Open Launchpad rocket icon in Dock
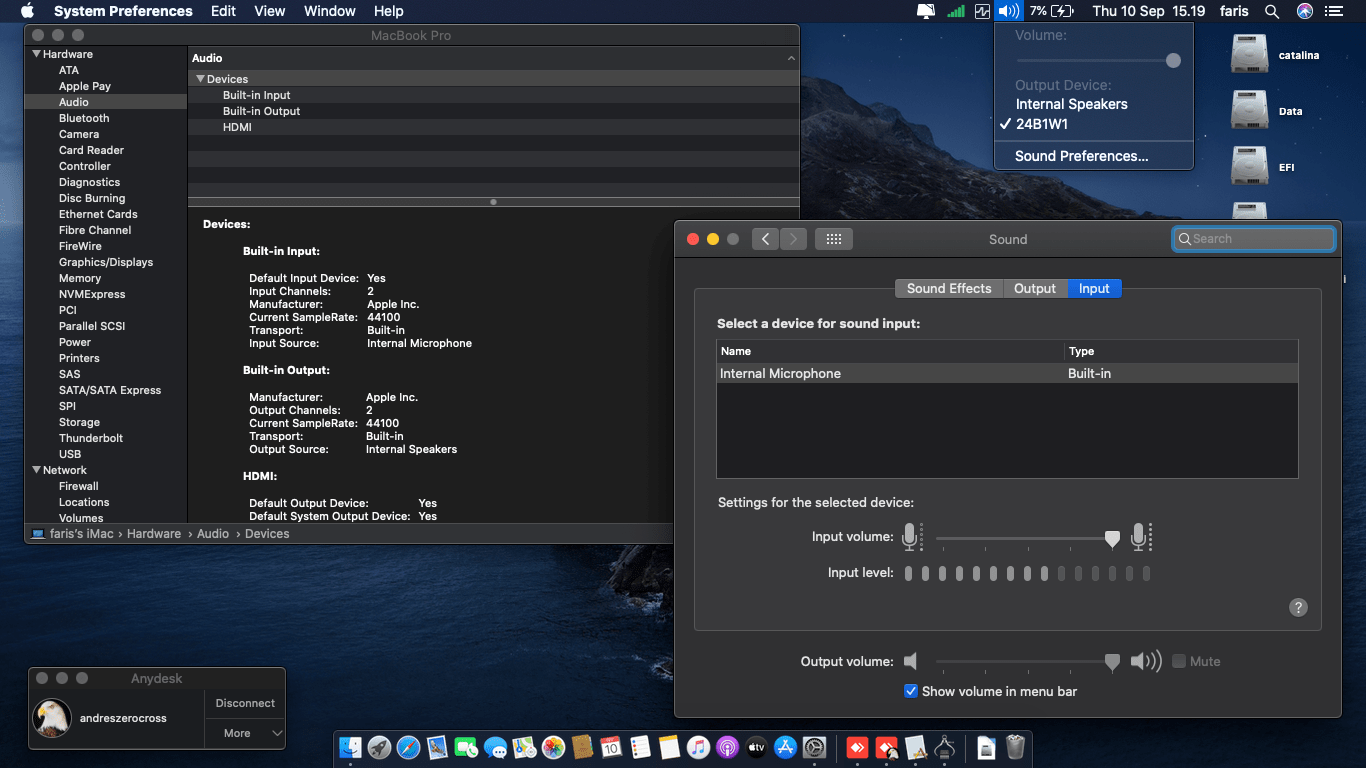Screen dimensions: 1366x768 tap(379, 747)
